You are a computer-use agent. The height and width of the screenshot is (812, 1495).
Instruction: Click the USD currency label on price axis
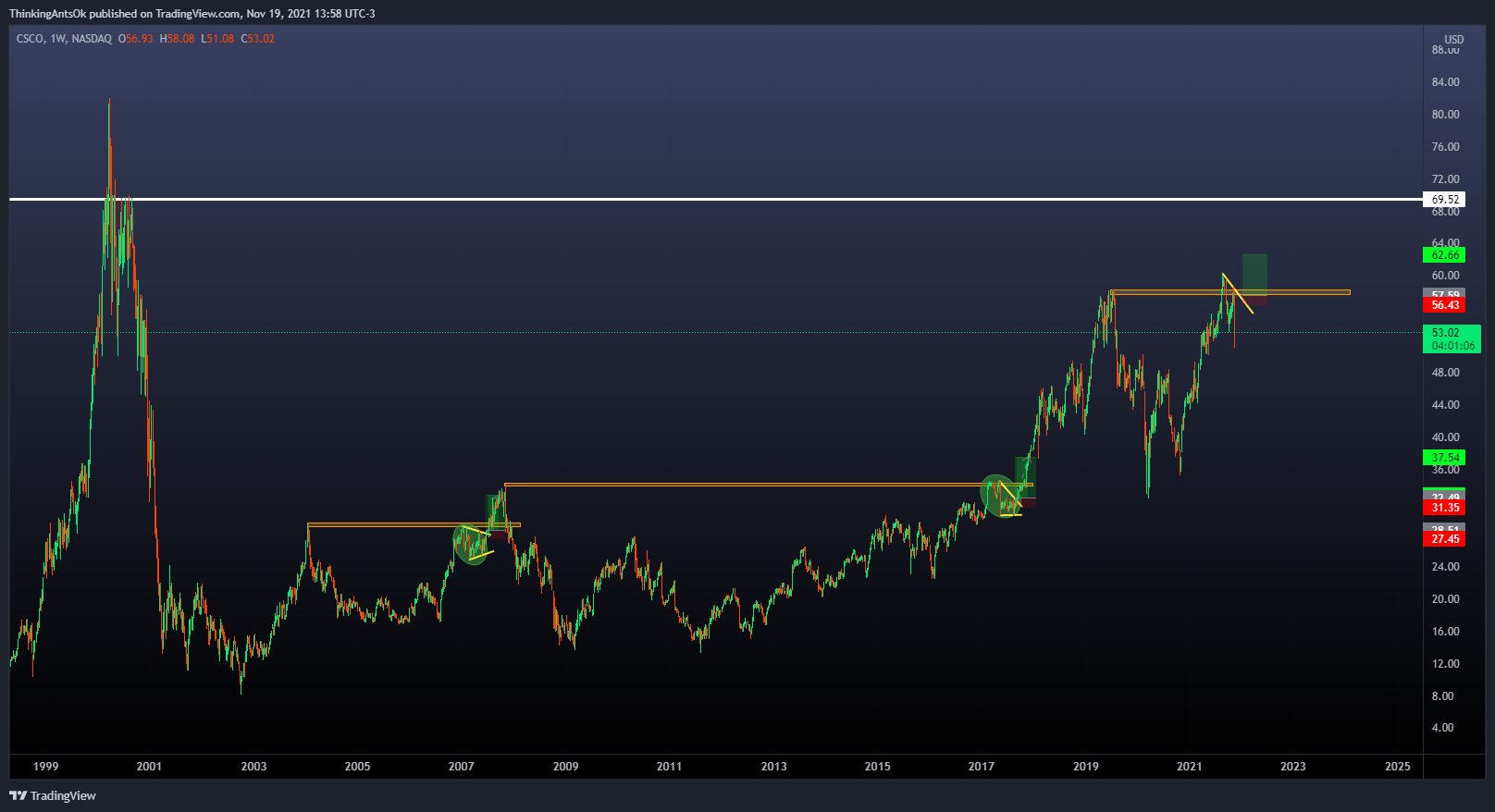[x=1454, y=40]
